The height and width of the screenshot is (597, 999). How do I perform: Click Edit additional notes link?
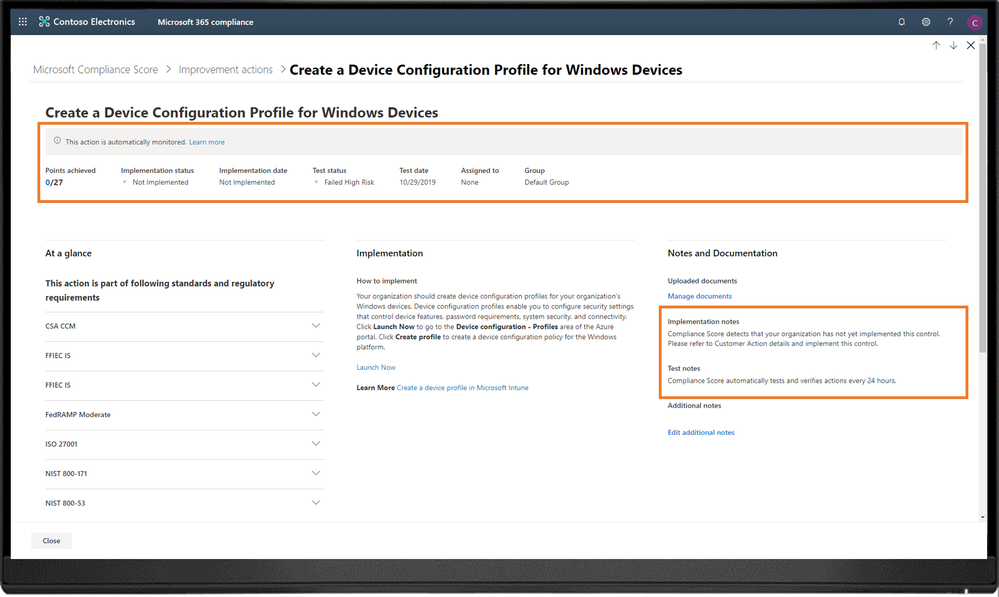[701, 432]
